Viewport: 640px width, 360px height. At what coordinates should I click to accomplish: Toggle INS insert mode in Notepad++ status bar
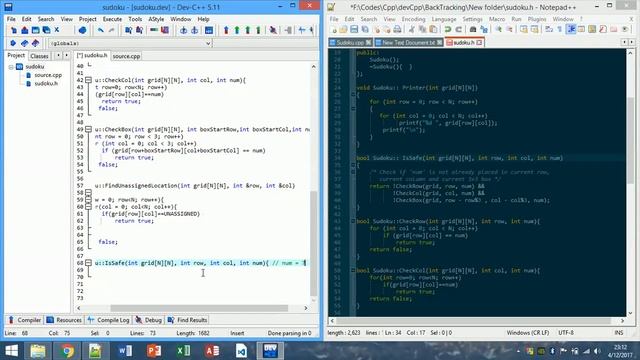pyautogui.click(x=619, y=333)
